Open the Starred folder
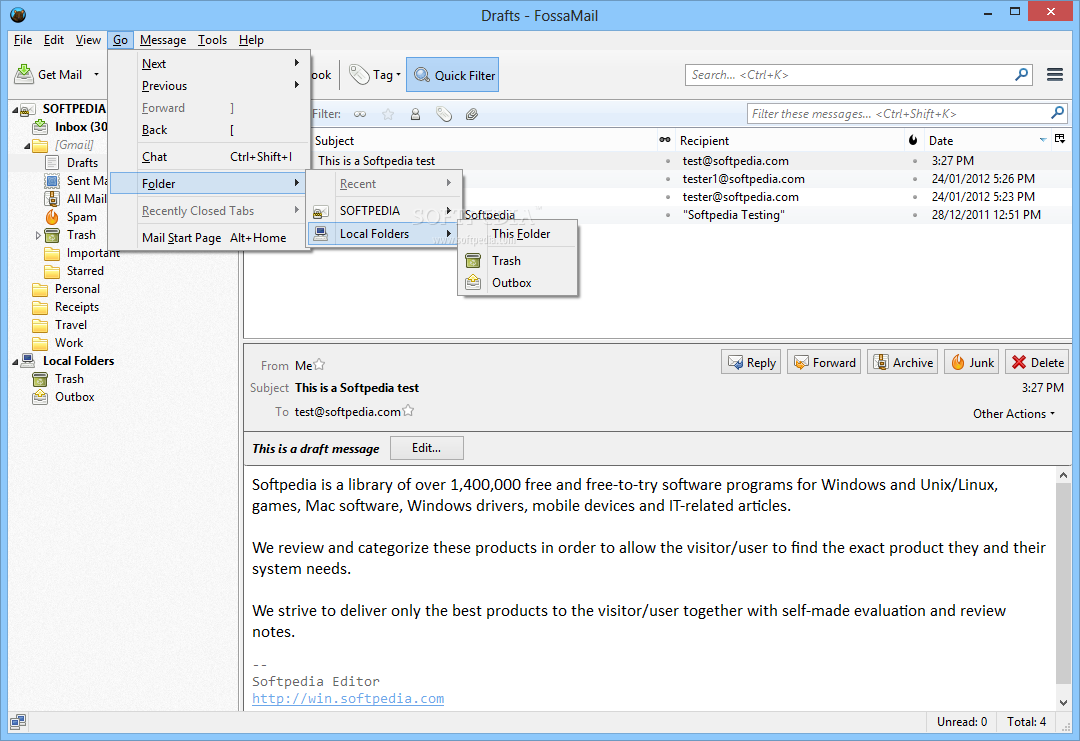This screenshot has height=741, width=1080. point(74,271)
